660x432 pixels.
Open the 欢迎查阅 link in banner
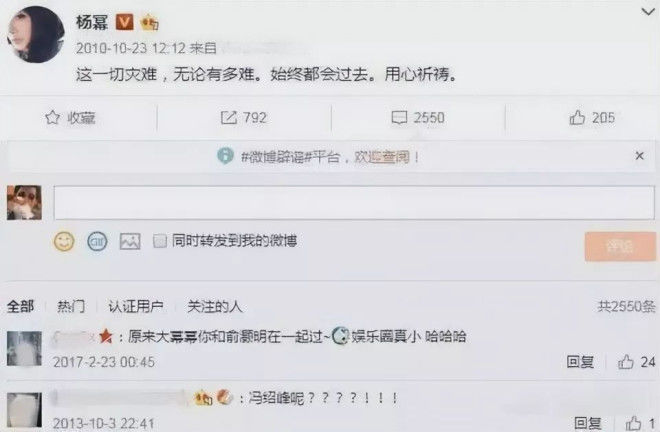pos(382,157)
